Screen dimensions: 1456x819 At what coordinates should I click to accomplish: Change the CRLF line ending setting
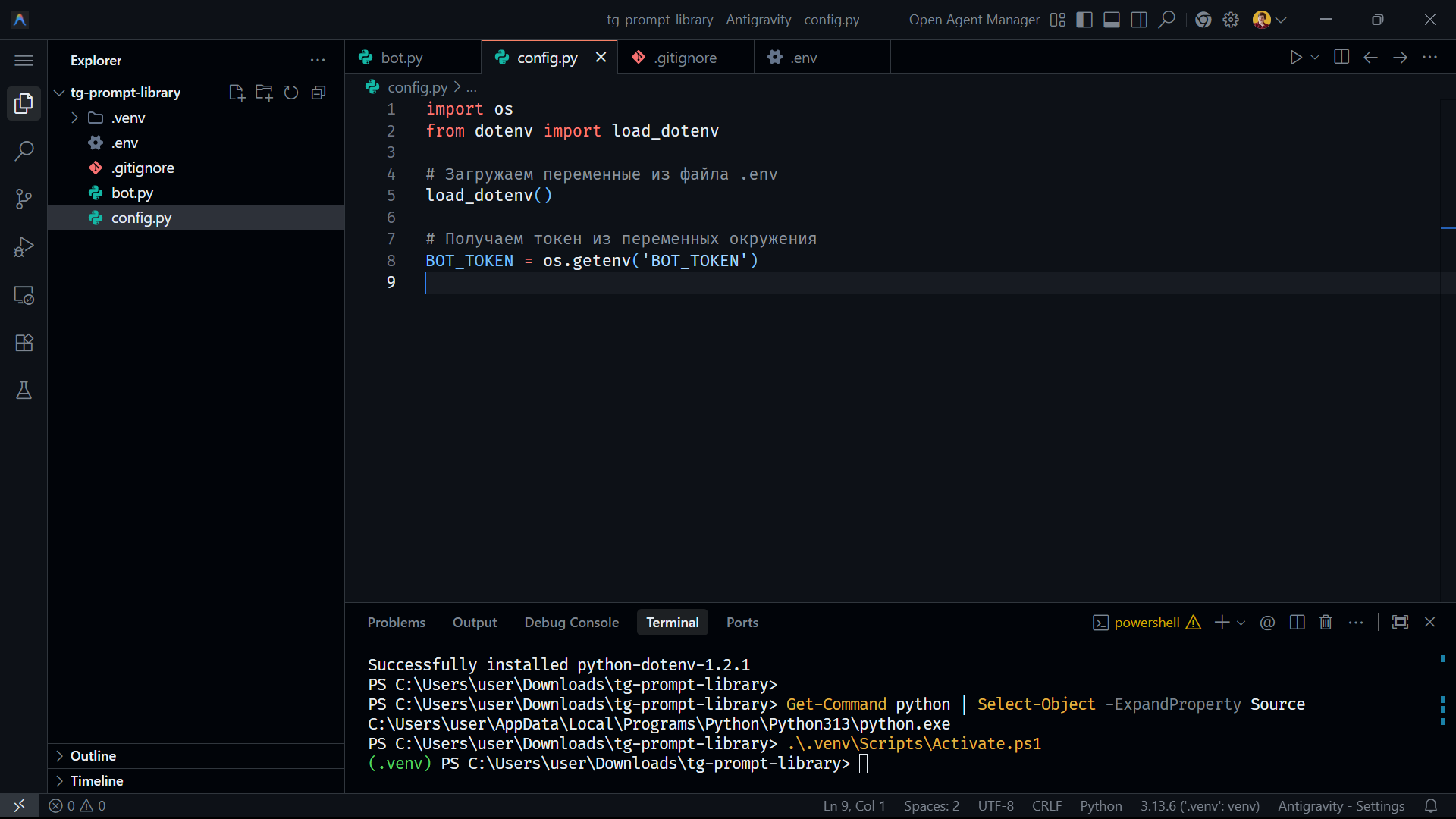pos(1046,806)
